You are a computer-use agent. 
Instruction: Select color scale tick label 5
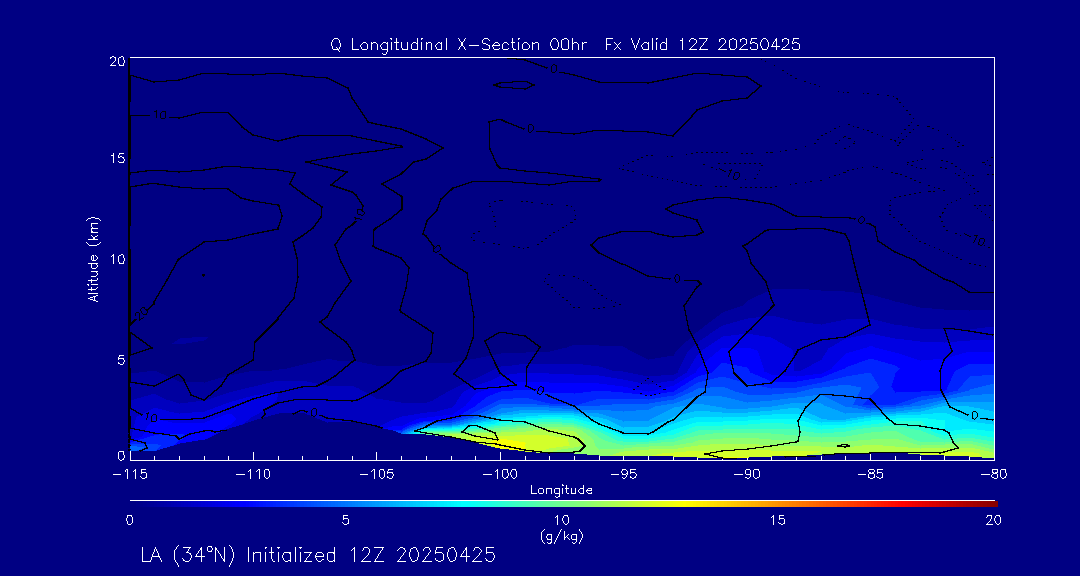point(346,521)
